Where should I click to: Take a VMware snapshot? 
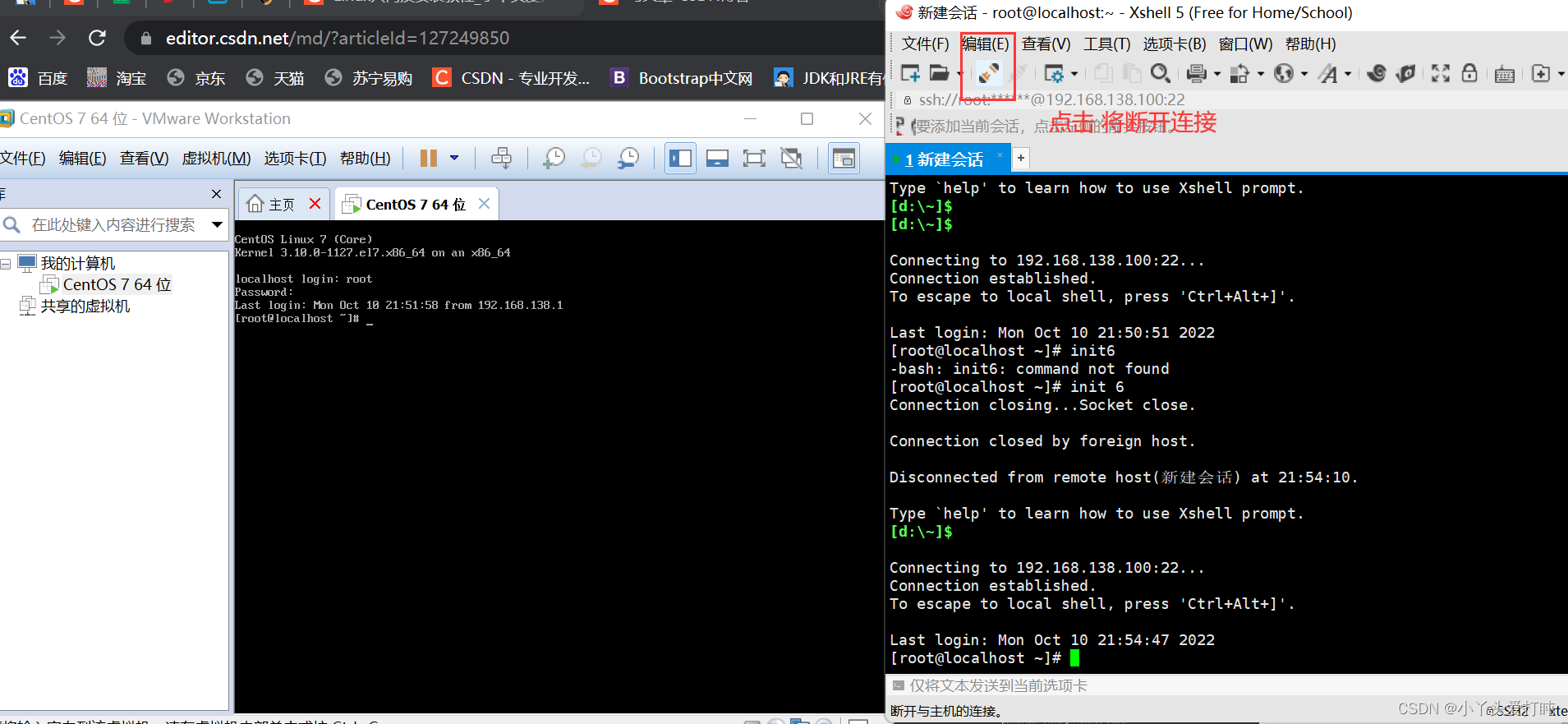tap(554, 158)
